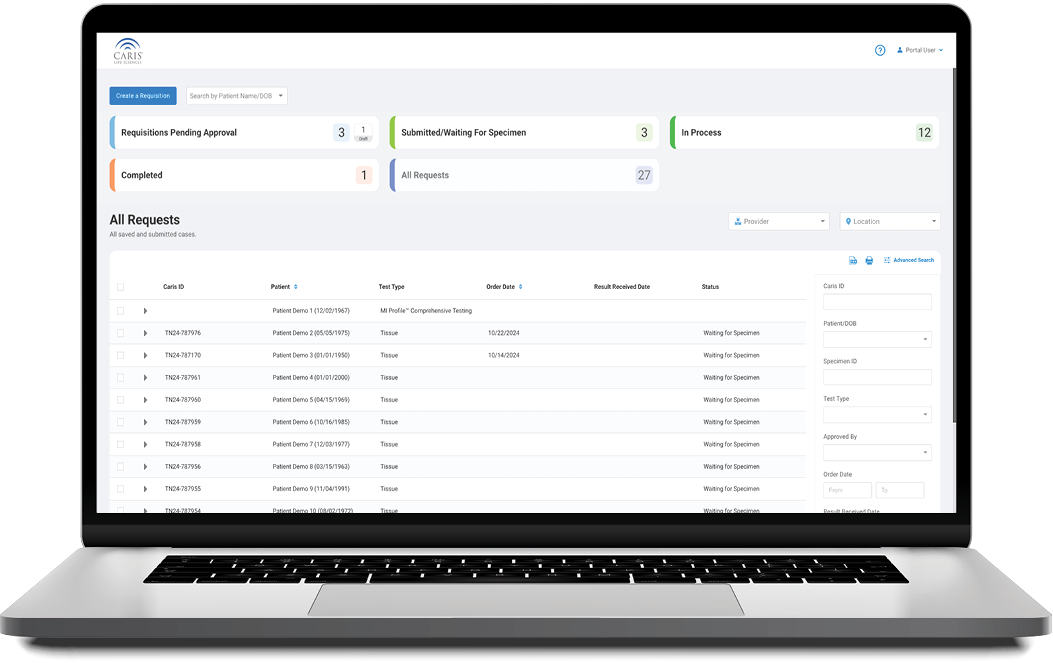Switch to the In Process tab
Image resolution: width=1053 pixels, height=663 pixels.
point(804,133)
